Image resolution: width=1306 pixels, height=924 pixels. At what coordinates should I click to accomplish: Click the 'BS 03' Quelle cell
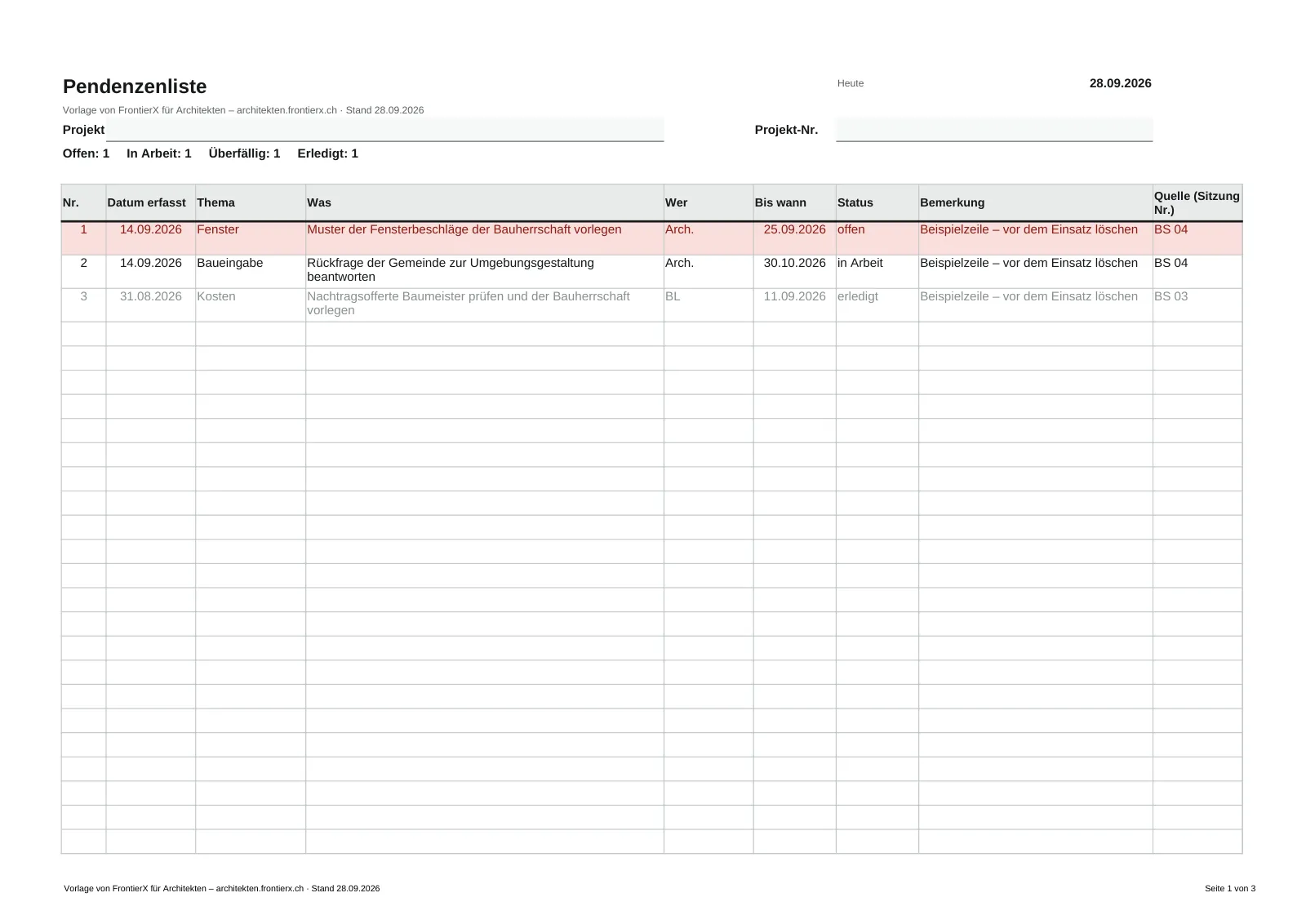tap(1197, 305)
